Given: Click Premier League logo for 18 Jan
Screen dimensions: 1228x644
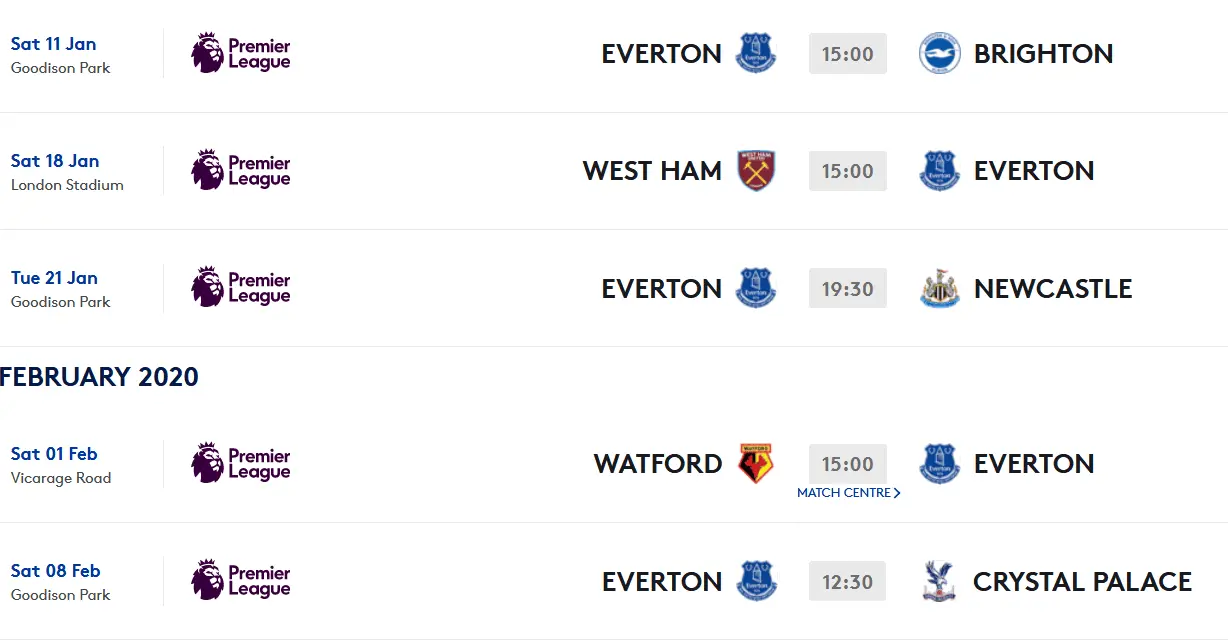Looking at the screenshot, I should tap(241, 171).
